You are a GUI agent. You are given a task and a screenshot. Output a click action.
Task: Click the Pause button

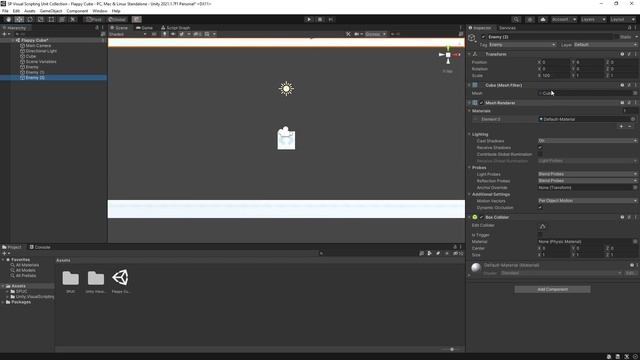[320, 19]
